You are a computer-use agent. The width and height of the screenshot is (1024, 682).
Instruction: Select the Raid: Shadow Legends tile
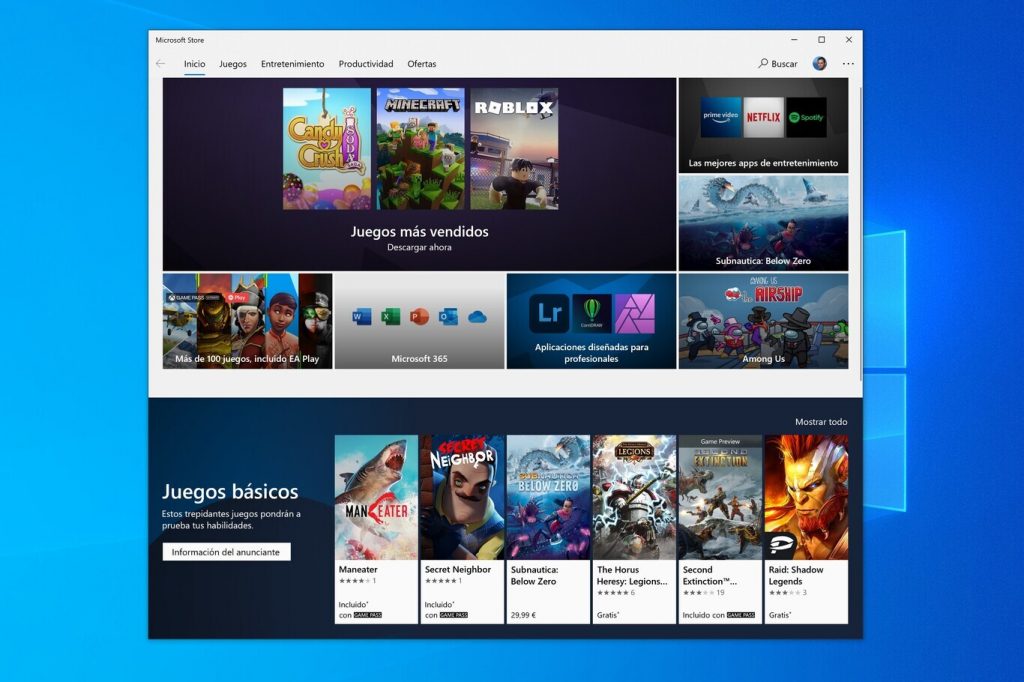806,528
